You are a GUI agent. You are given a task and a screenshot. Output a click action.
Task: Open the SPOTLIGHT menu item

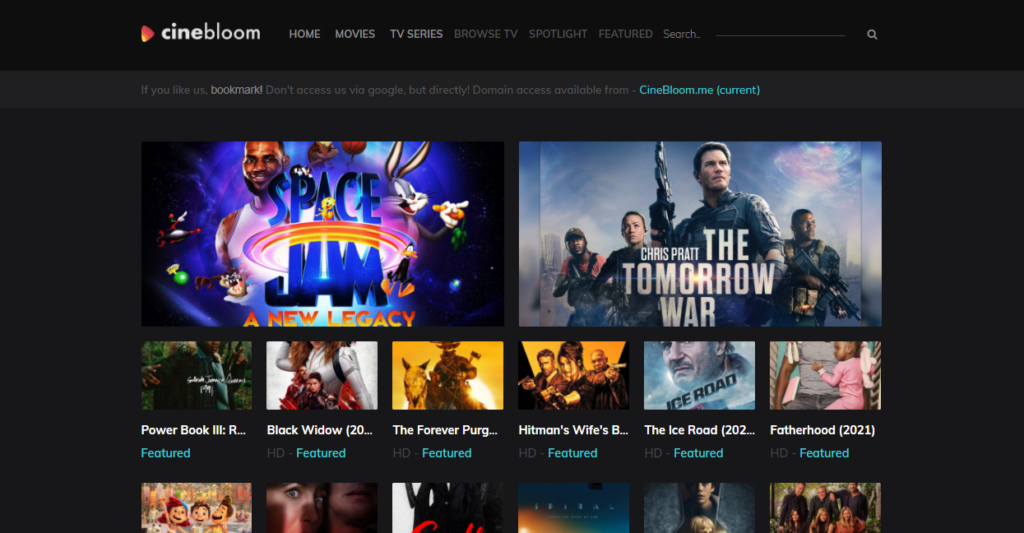[x=558, y=34]
